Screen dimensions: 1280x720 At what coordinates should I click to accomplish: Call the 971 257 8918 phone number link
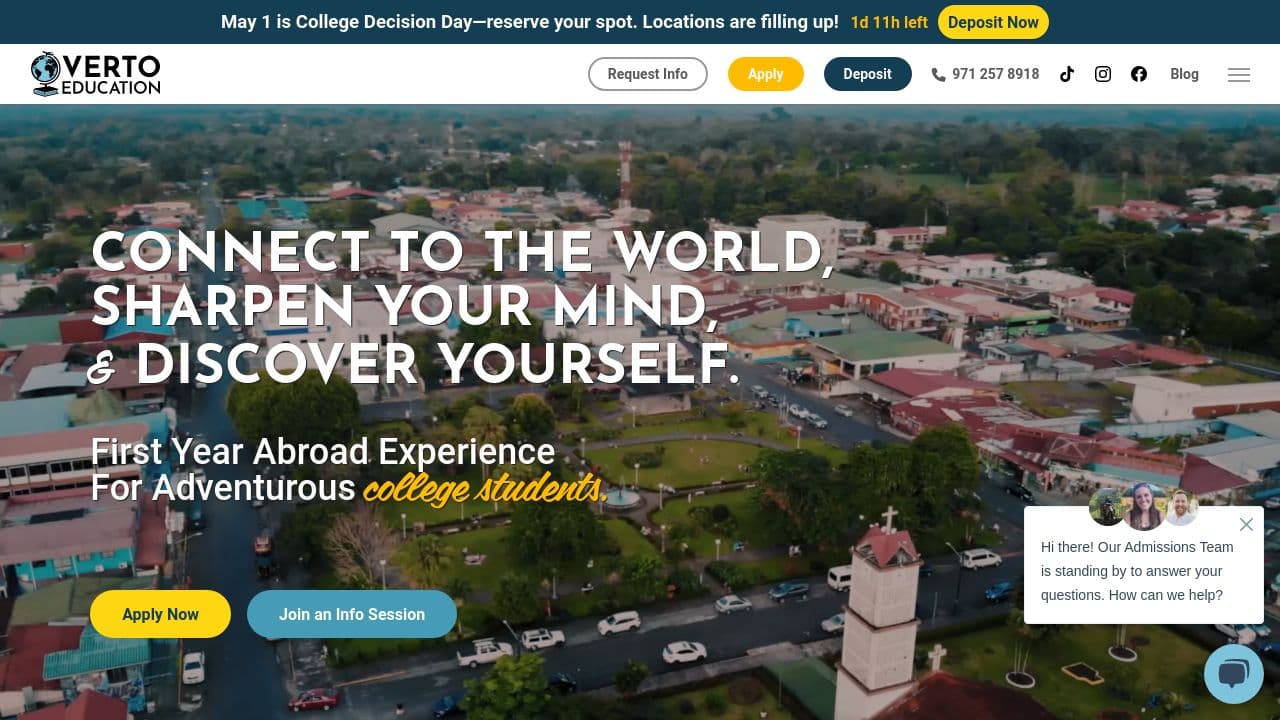coord(995,74)
